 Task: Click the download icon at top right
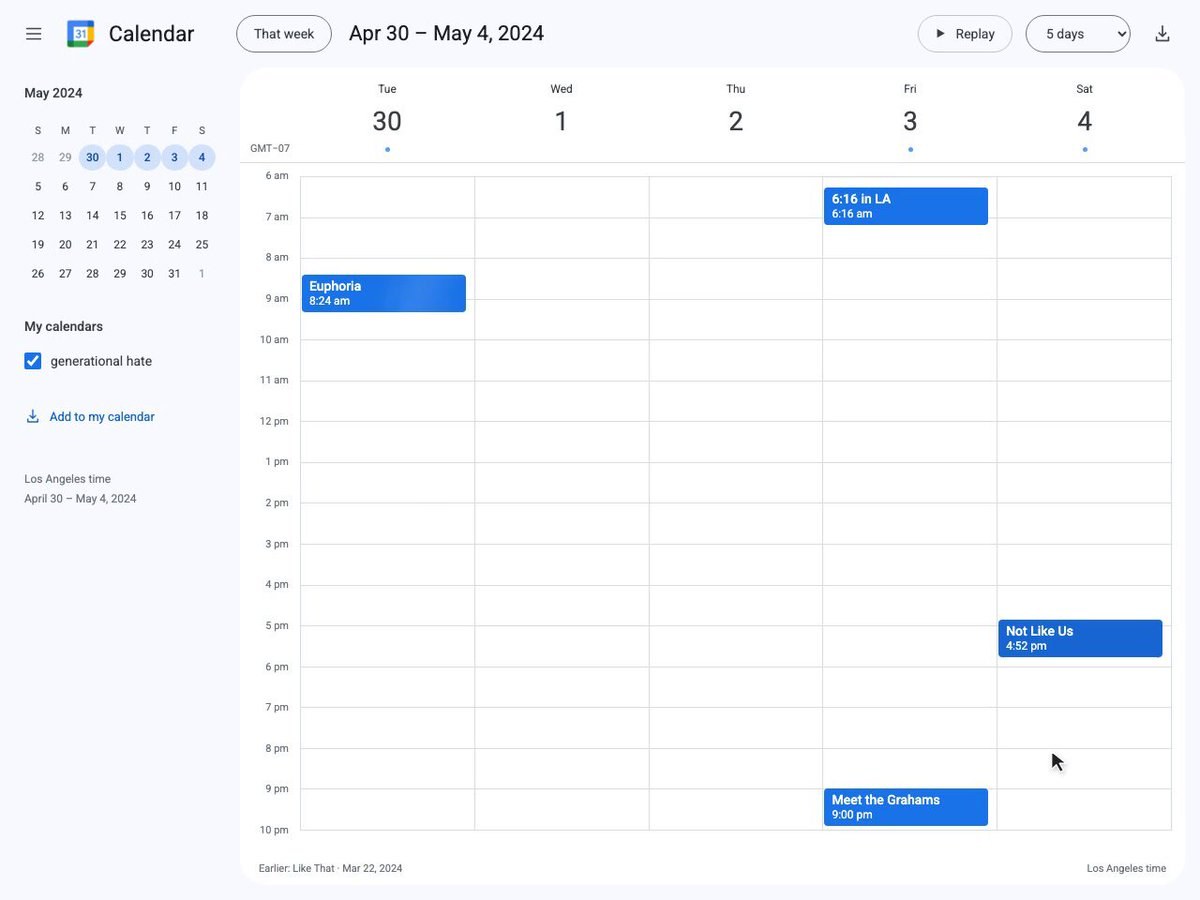point(1162,34)
